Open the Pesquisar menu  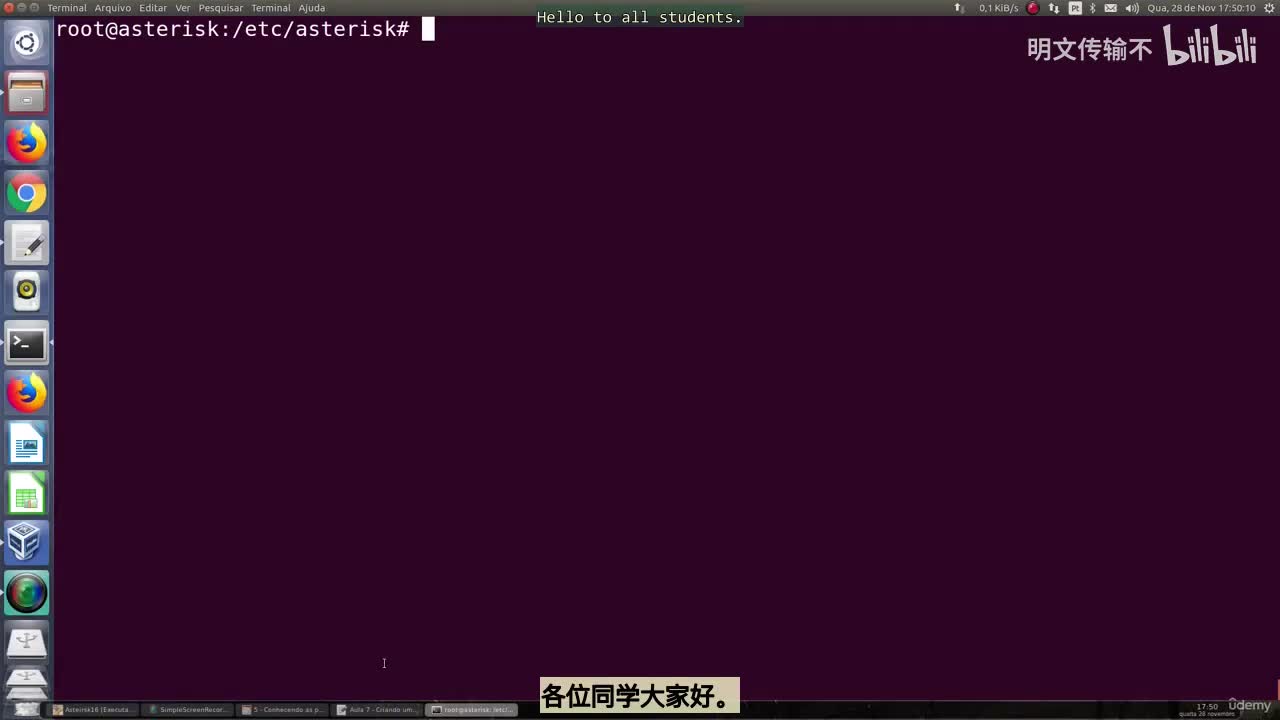point(221,8)
